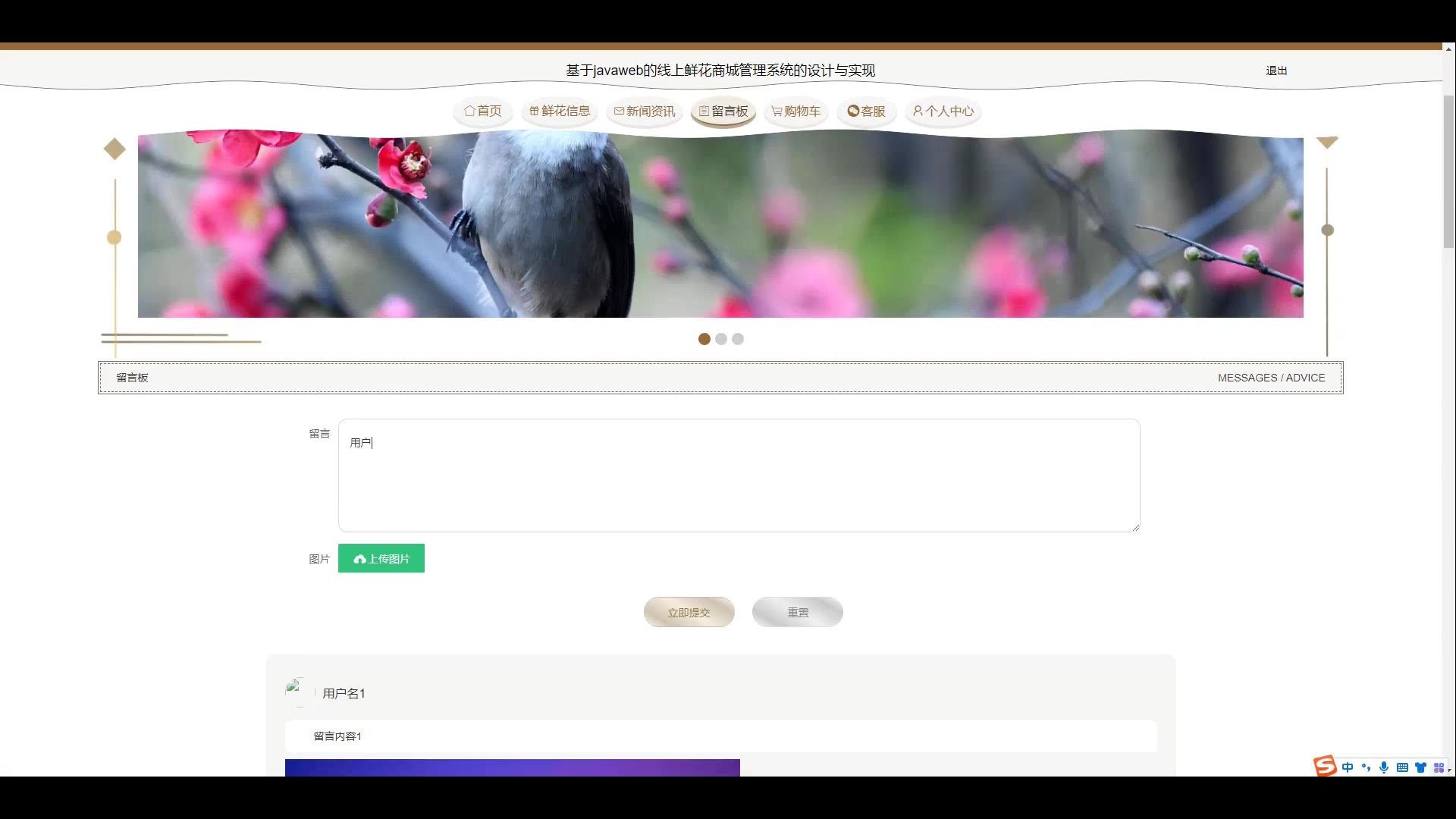This screenshot has width=1456, height=819.
Task: Click the 留言 field label
Action: tap(319, 434)
